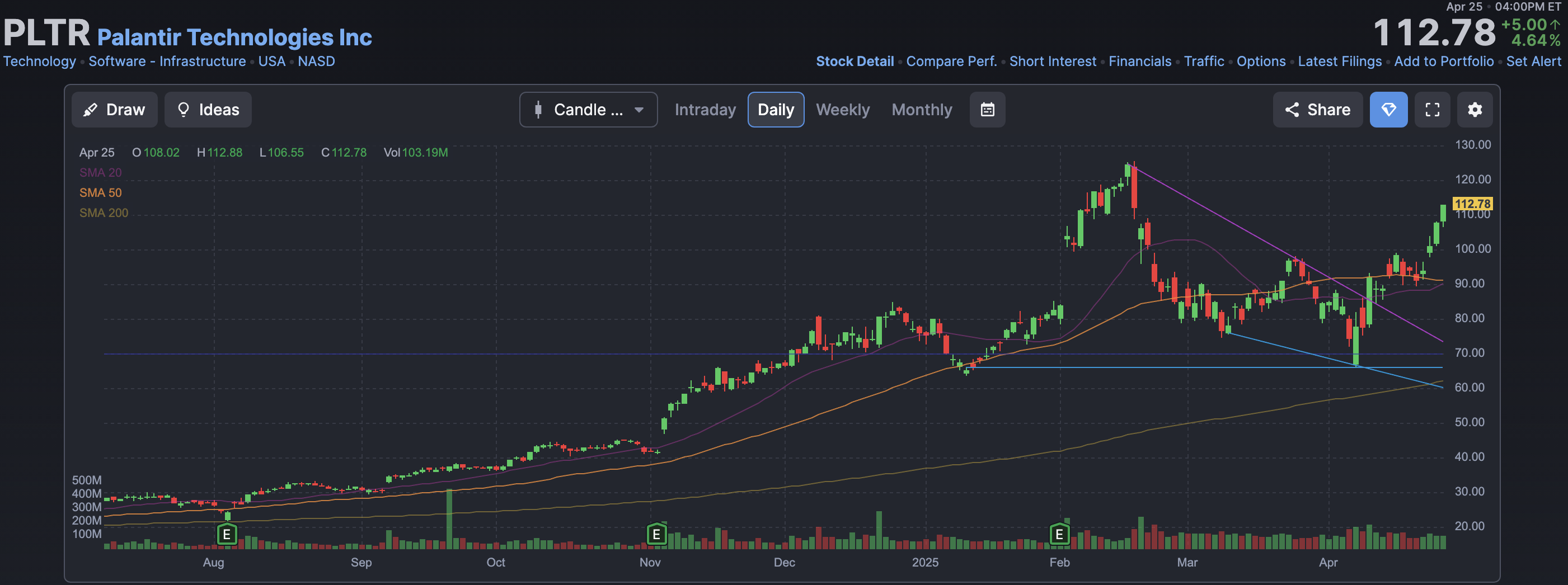Image resolution: width=1568 pixels, height=585 pixels.
Task: Open the Options link
Action: click(x=1261, y=62)
